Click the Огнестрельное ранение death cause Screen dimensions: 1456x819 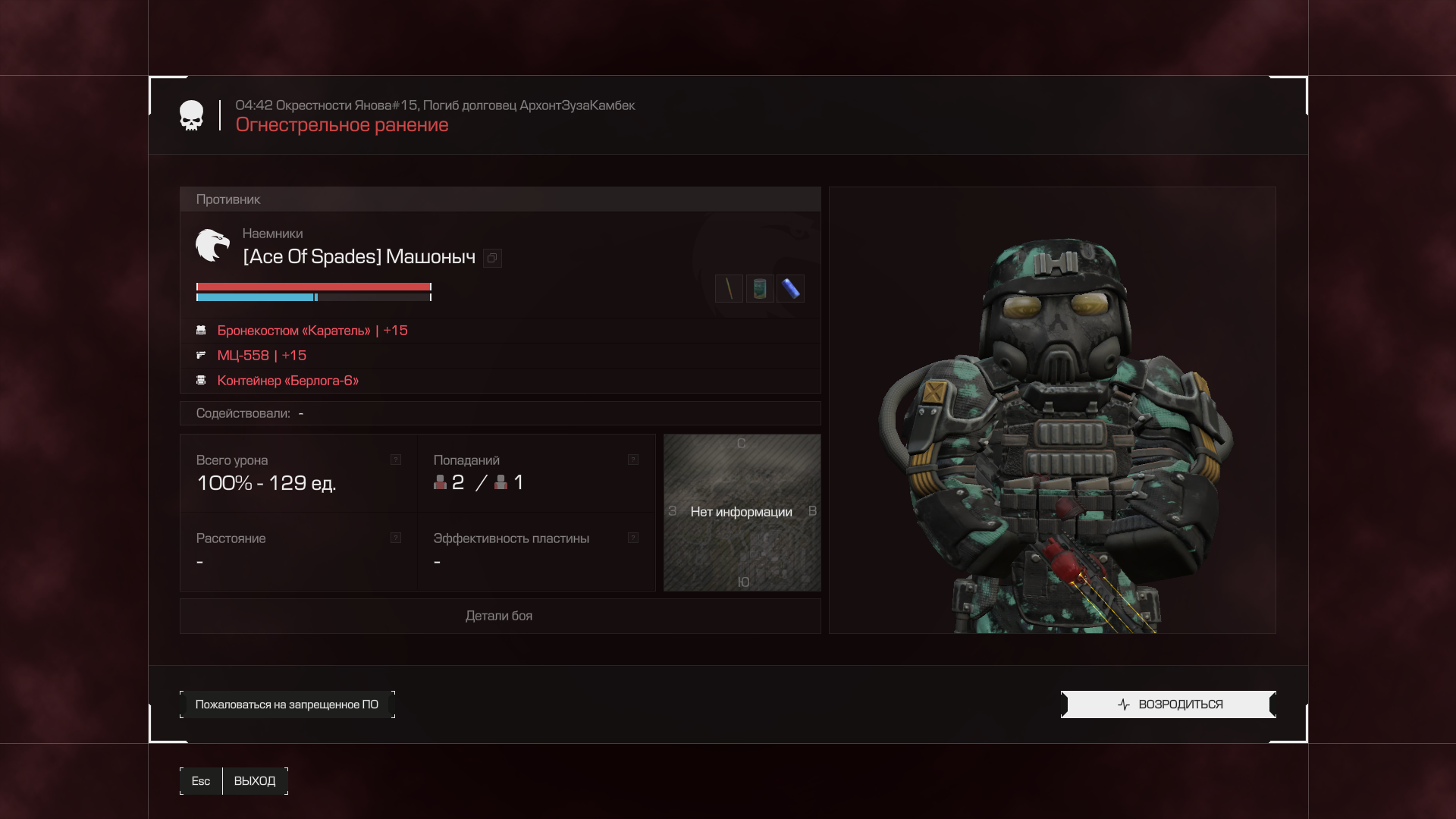click(x=342, y=125)
